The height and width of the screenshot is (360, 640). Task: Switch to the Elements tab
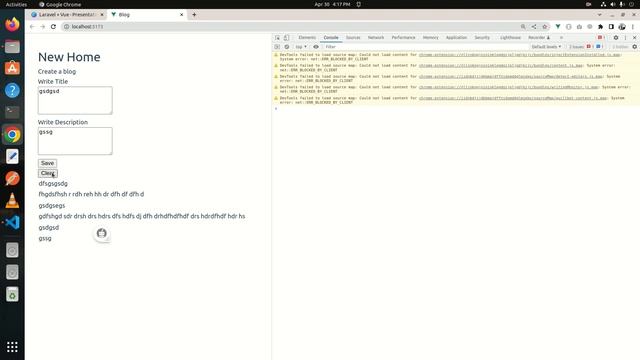click(x=307, y=38)
